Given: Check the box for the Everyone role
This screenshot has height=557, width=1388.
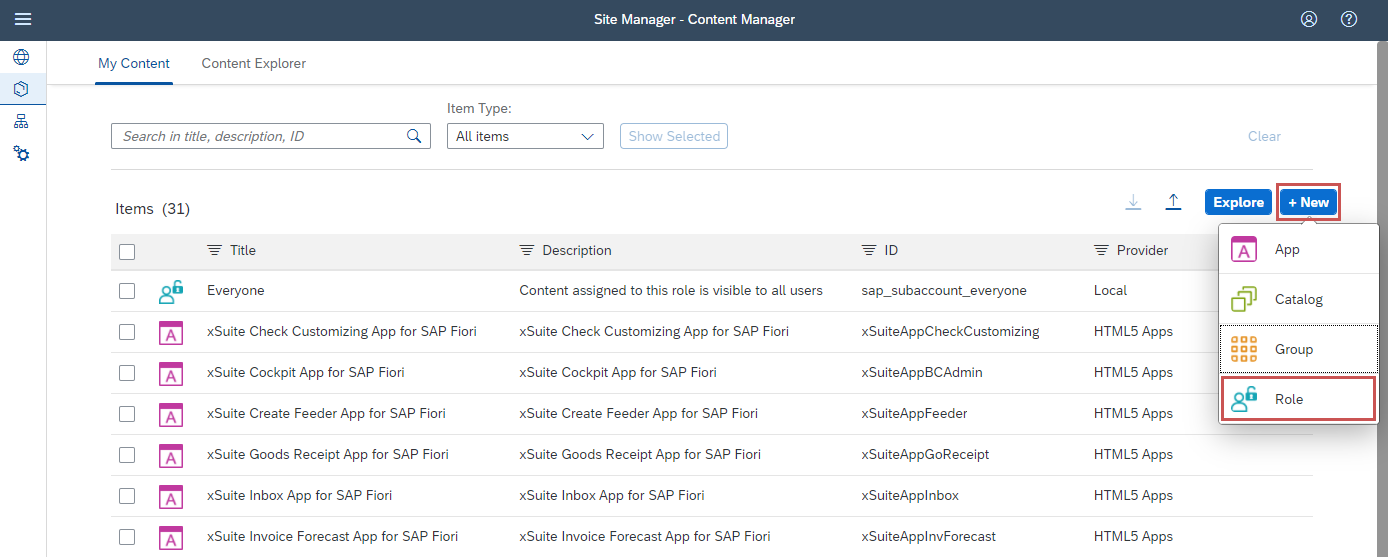Looking at the screenshot, I should point(127,291).
